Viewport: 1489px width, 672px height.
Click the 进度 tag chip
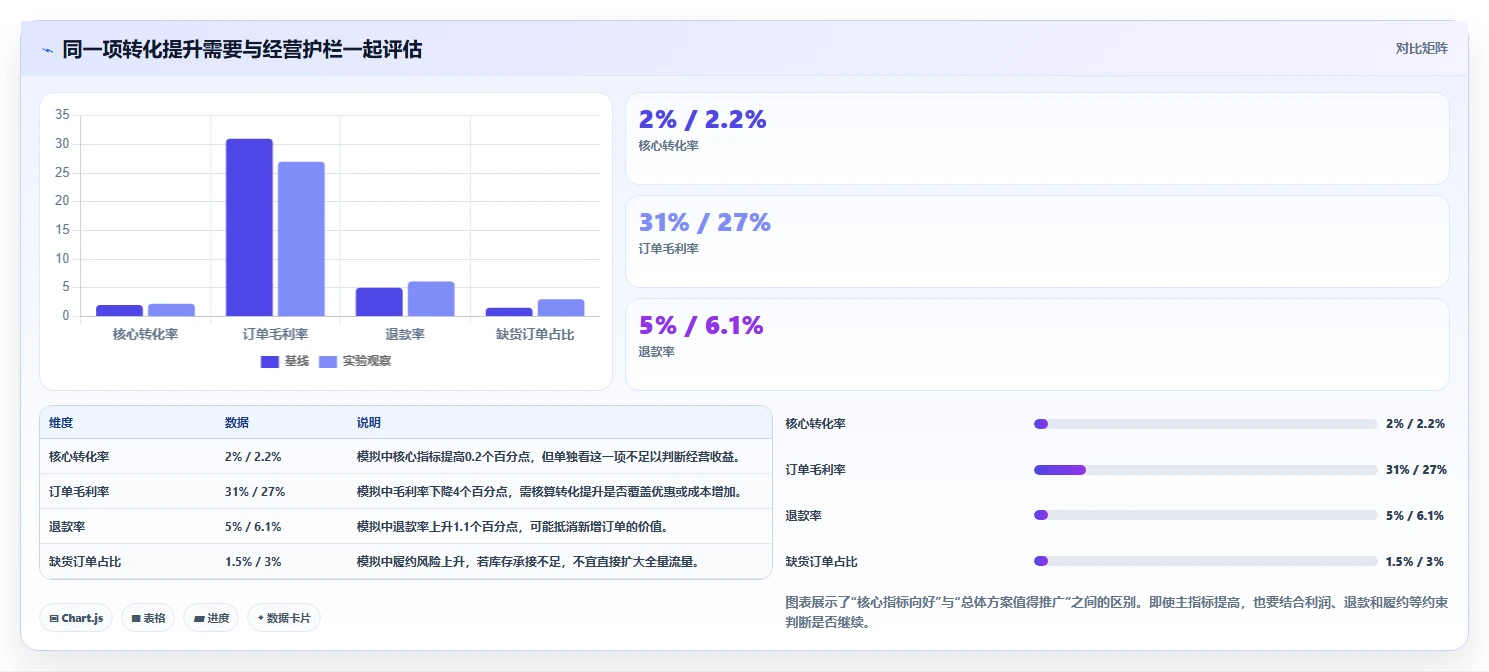[x=212, y=618]
